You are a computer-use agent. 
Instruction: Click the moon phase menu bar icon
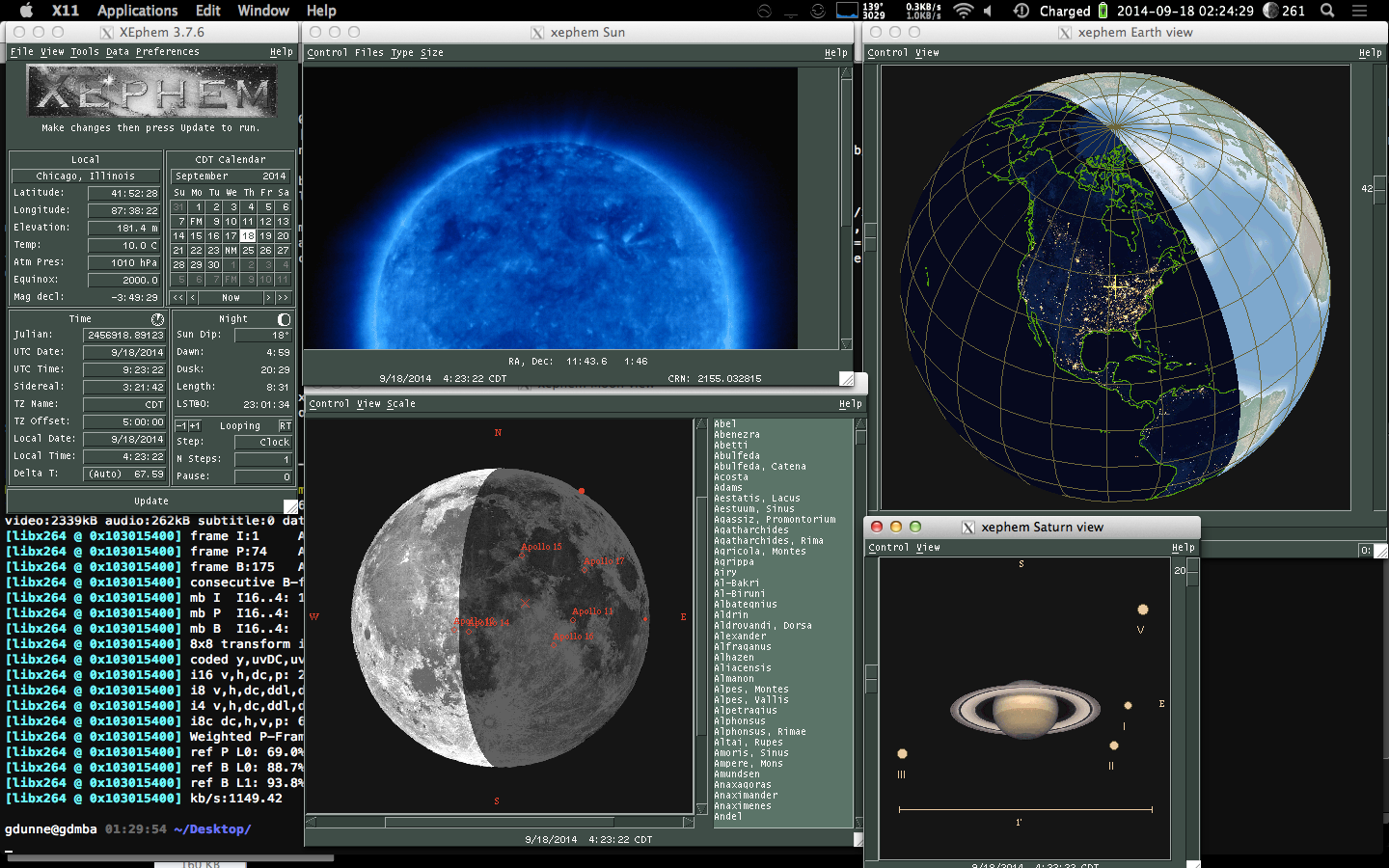(x=1270, y=11)
